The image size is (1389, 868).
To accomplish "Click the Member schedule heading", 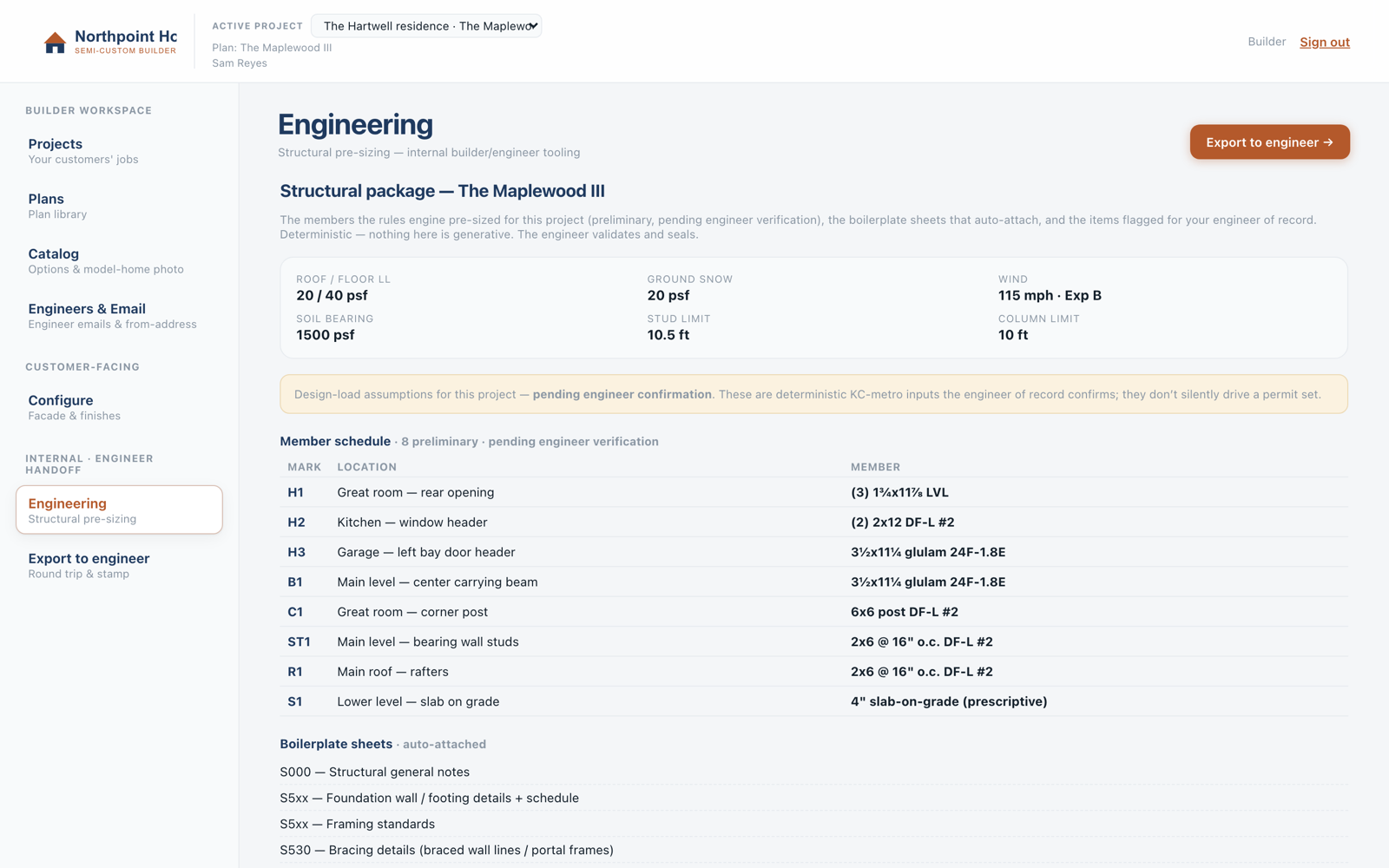I will click(335, 441).
